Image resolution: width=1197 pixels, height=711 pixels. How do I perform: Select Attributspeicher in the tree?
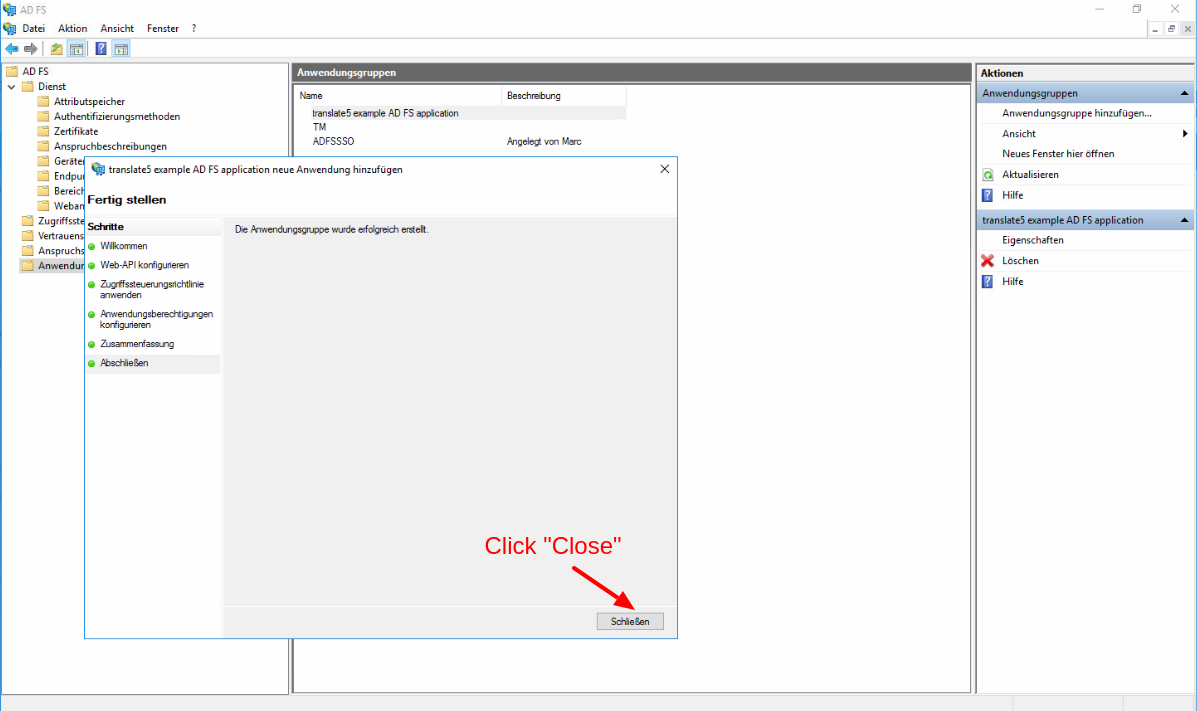pyautogui.click(x=89, y=102)
